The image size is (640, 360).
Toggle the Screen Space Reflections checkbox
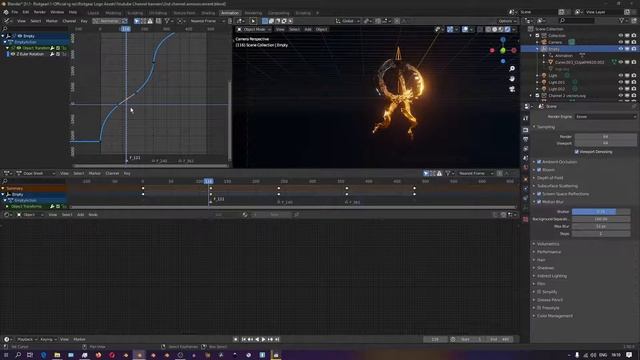click(539, 194)
